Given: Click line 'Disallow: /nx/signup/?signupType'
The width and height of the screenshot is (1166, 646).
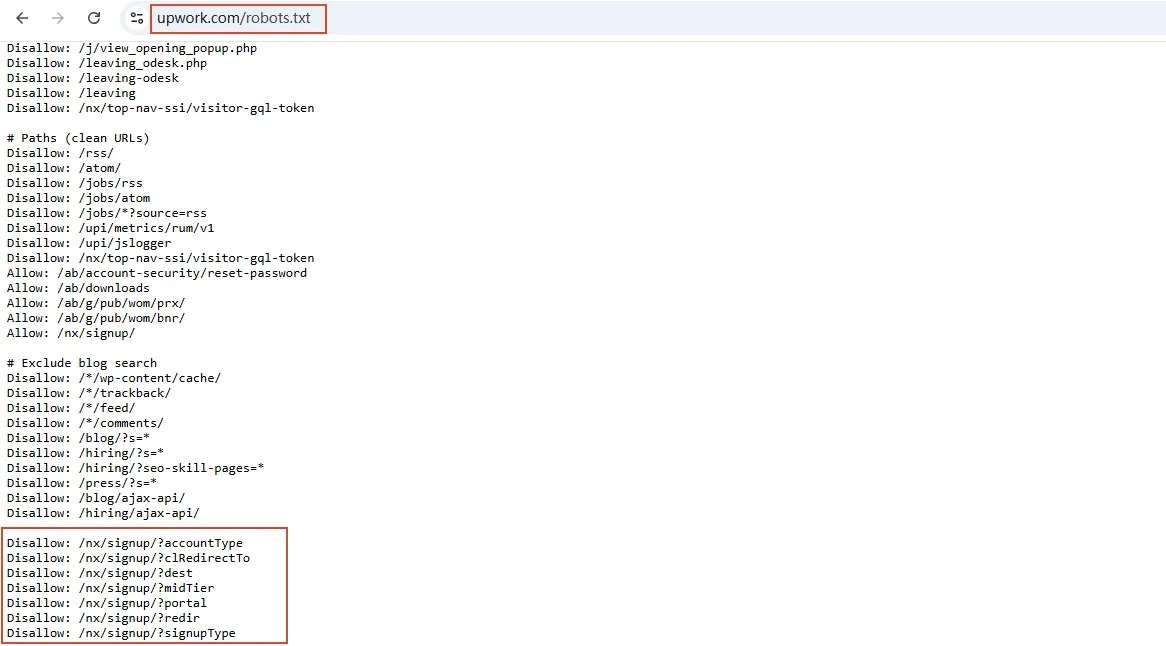Looking at the screenshot, I should coord(121,633).
